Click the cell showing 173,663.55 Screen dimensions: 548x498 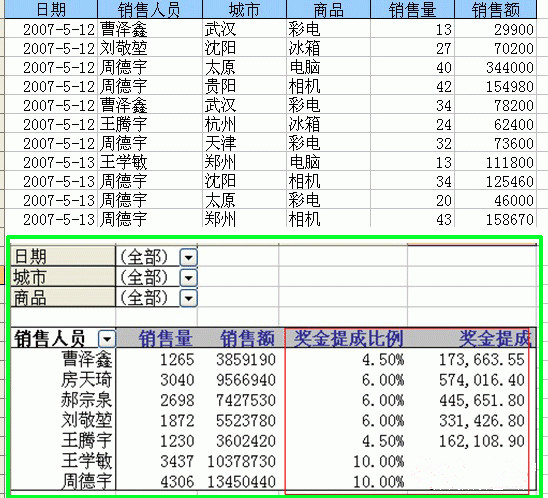pyautogui.click(x=482, y=360)
